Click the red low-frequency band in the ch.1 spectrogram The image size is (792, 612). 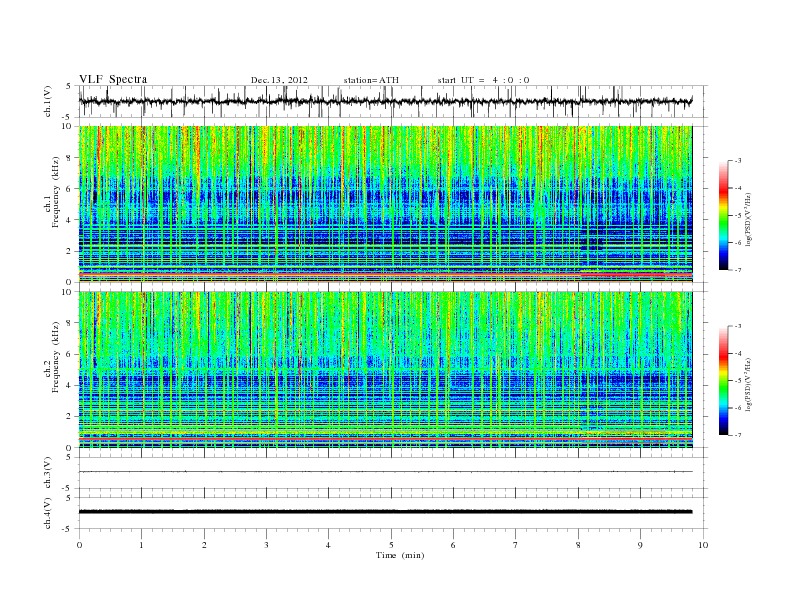click(385, 274)
